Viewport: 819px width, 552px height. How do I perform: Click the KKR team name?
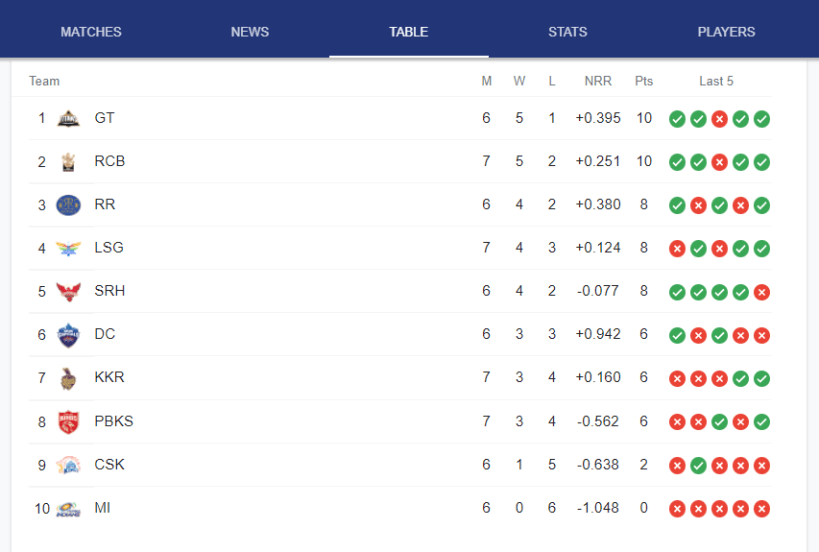pos(109,377)
